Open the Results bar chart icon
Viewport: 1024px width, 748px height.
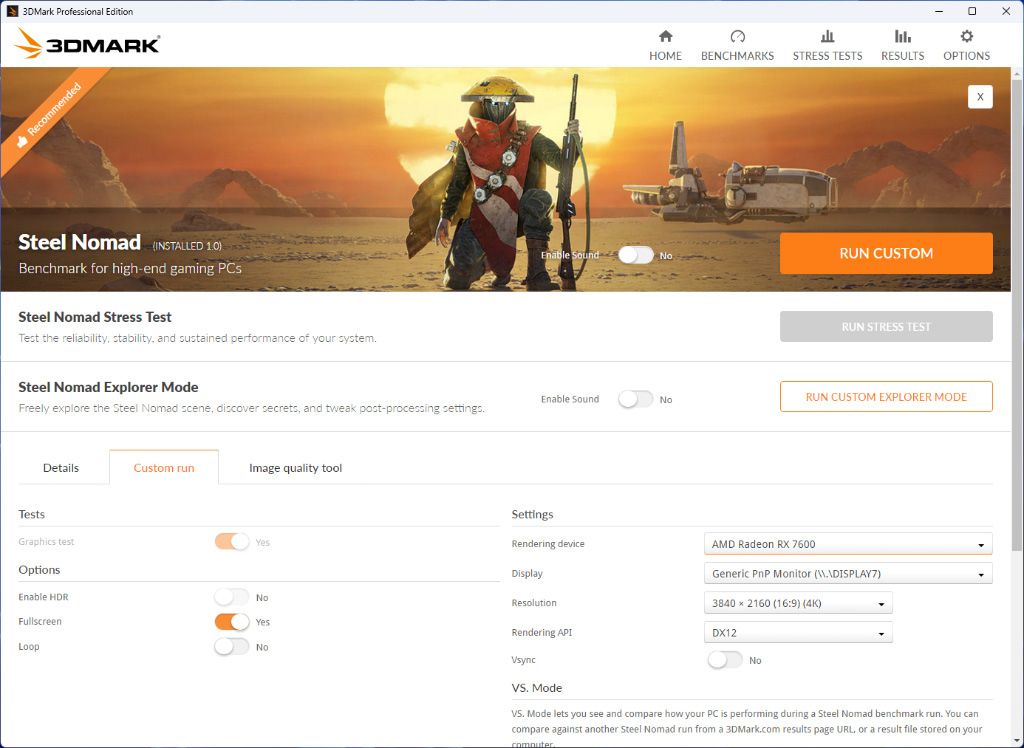tap(903, 37)
